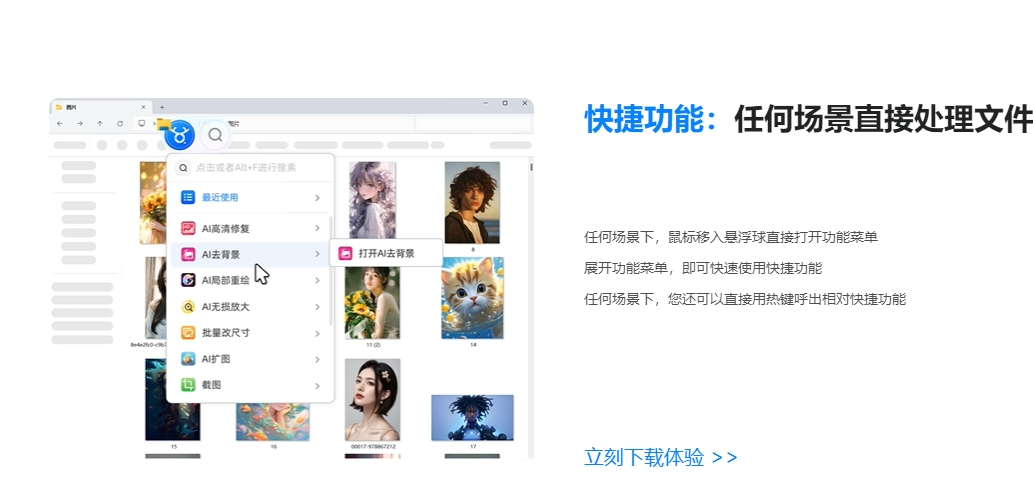Select AI局部重绘 from the menu
1033x495 pixels.
pyautogui.click(x=250, y=280)
